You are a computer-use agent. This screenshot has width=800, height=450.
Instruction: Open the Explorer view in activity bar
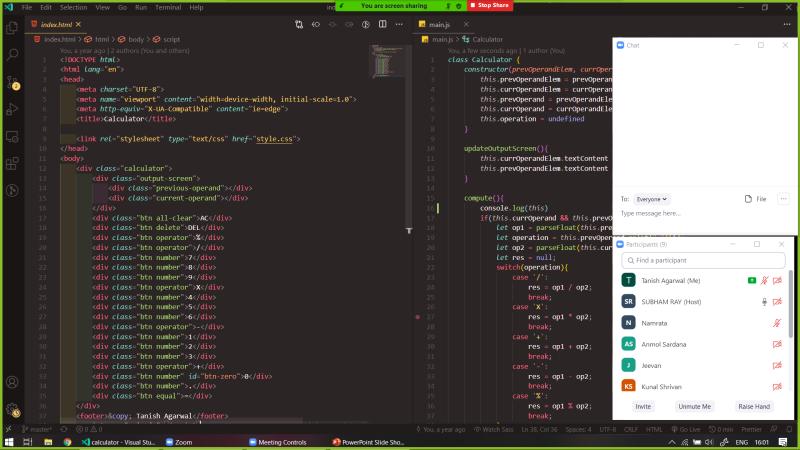(x=12, y=27)
